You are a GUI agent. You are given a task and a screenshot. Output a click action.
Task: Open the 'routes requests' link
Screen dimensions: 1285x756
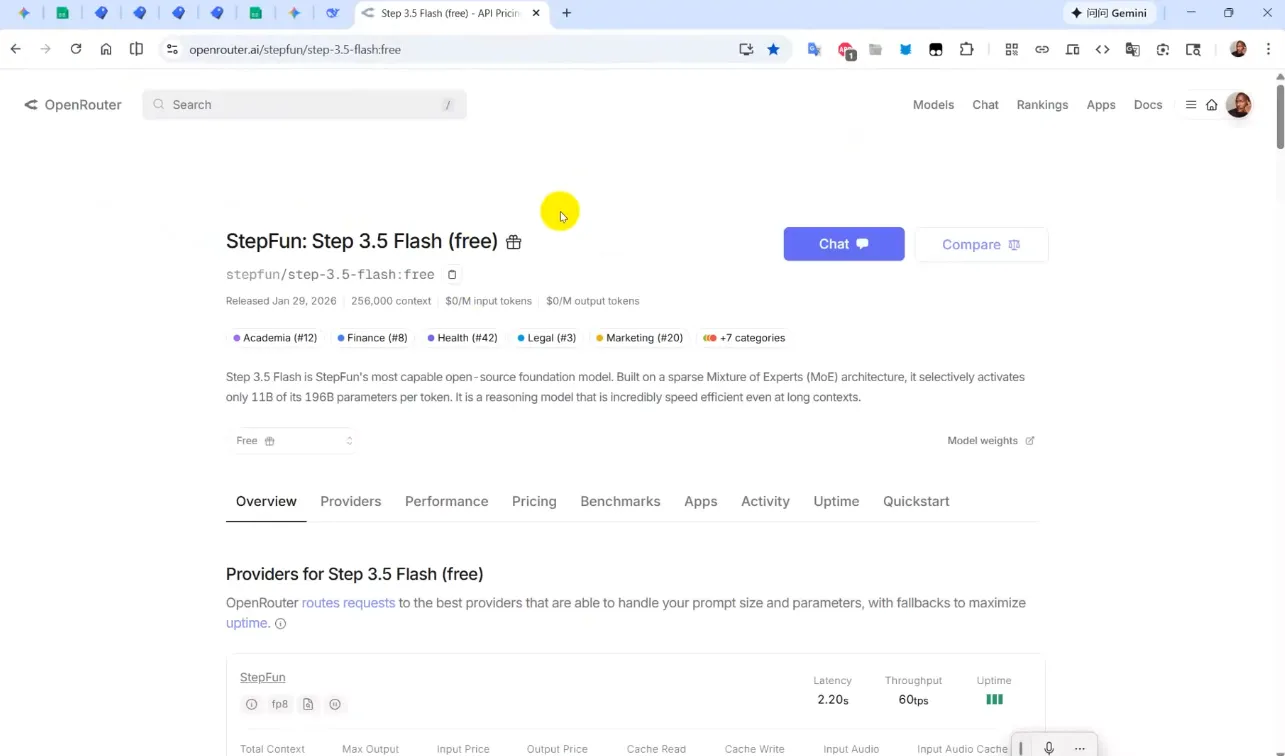348,602
